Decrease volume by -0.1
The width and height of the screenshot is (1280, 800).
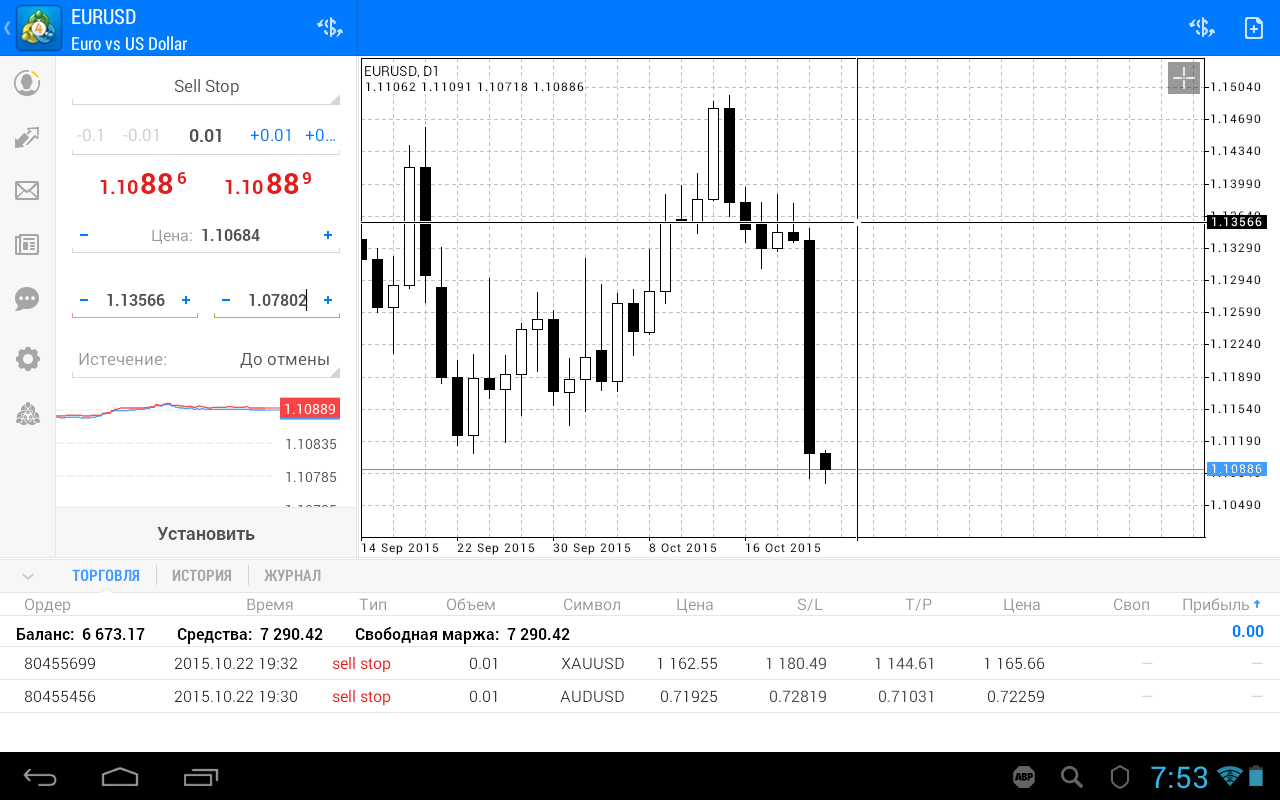click(90, 136)
